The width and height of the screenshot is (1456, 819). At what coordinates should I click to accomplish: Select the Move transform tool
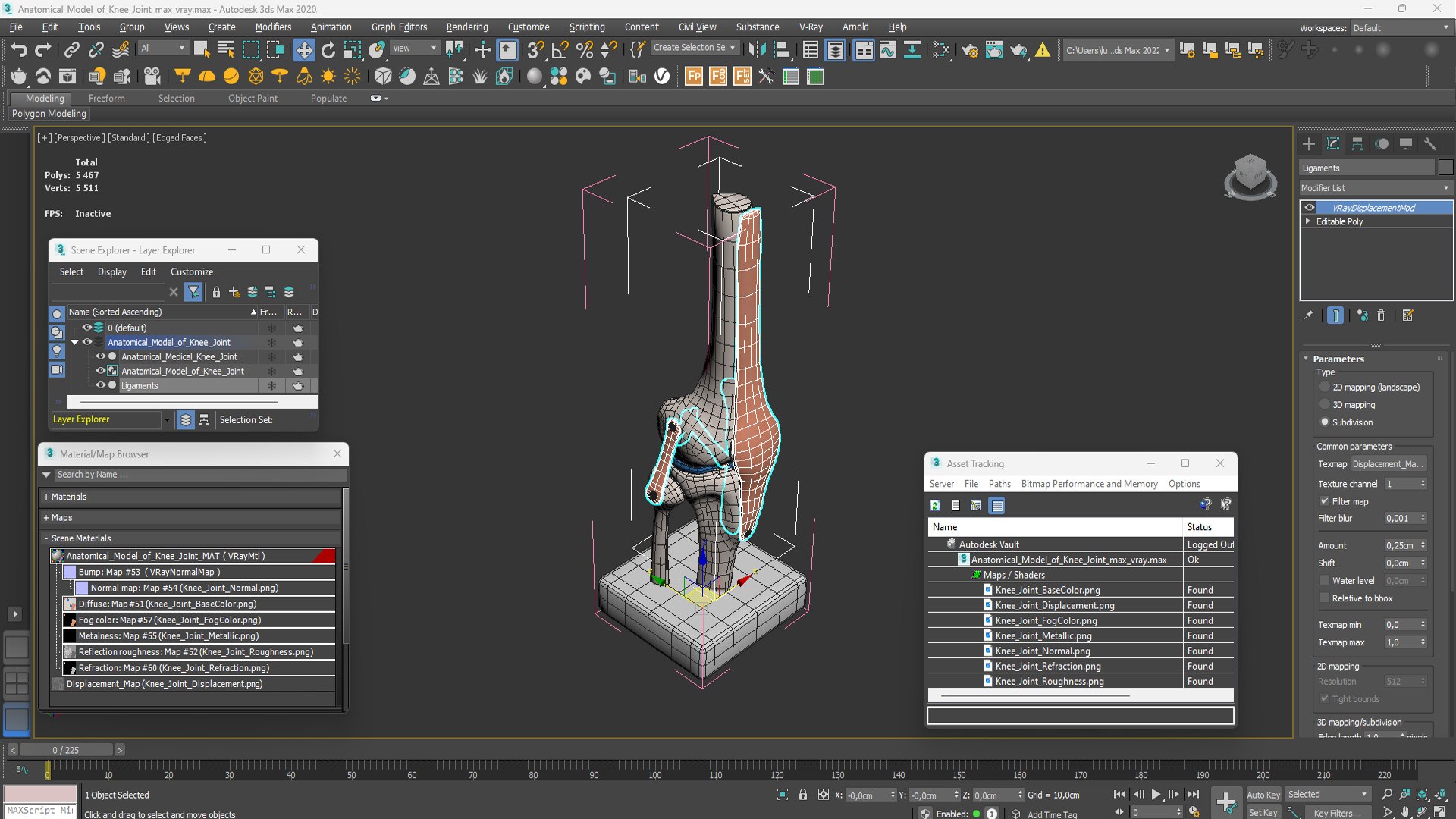[304, 50]
